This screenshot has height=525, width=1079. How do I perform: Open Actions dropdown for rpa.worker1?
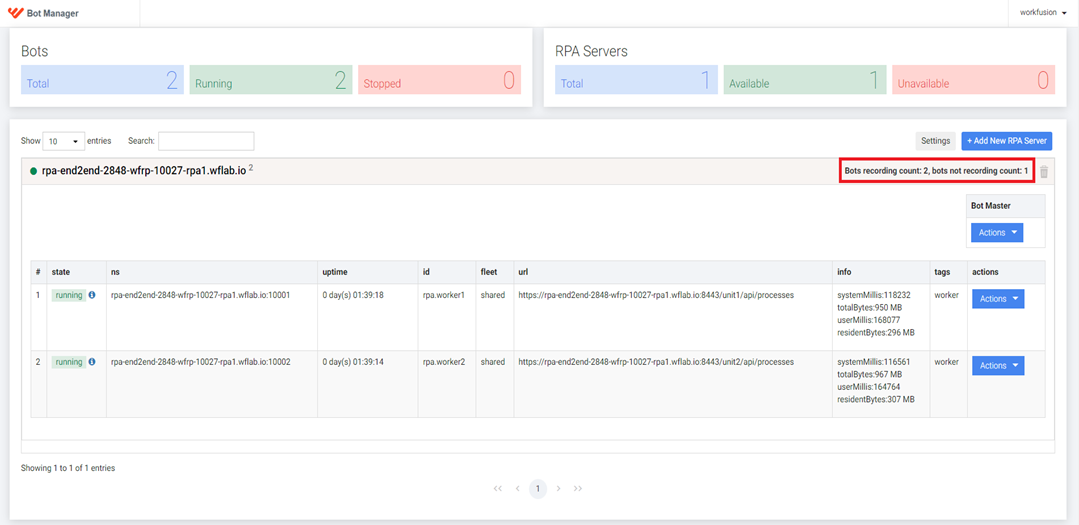998,299
